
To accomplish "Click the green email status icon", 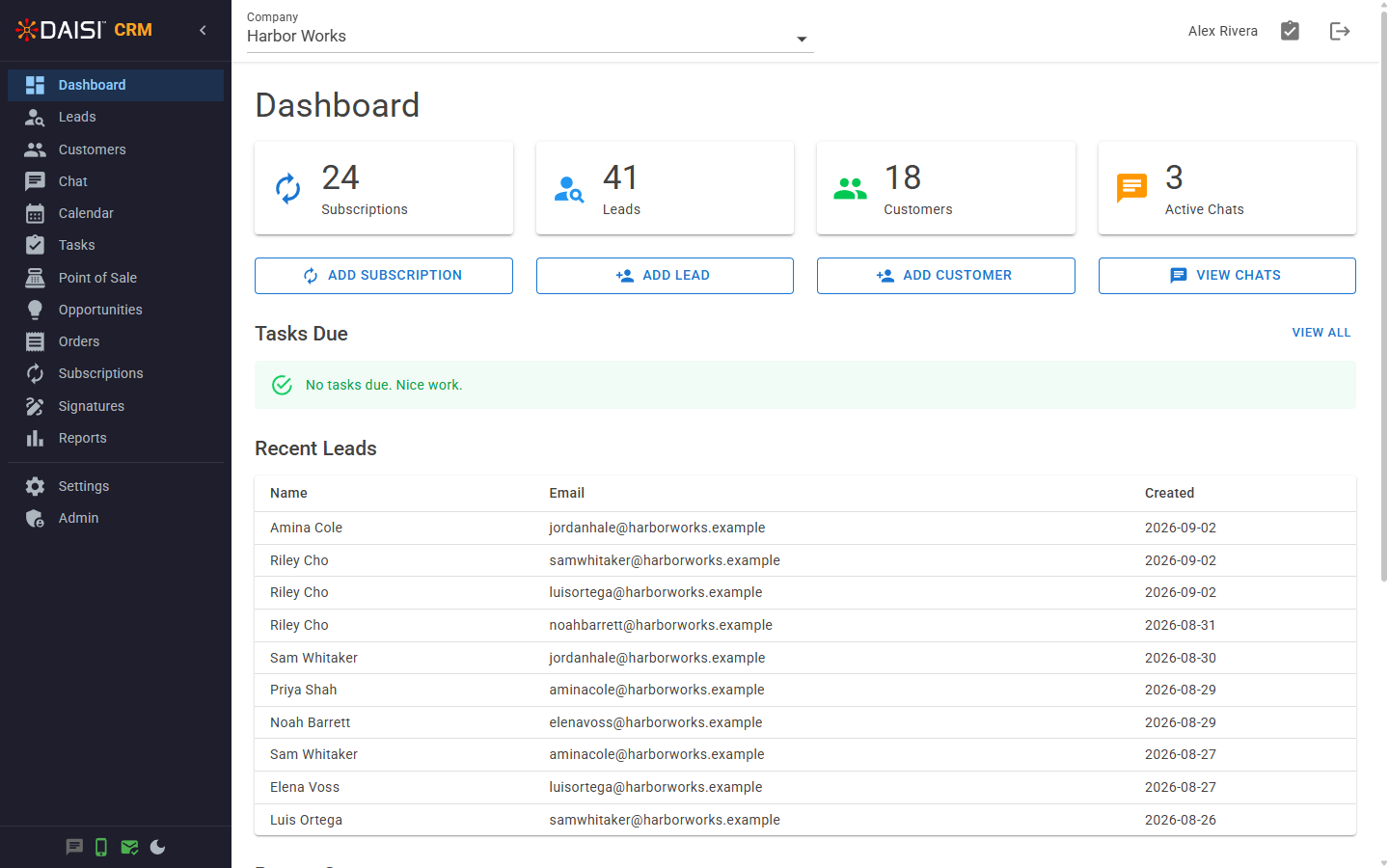I will click(129, 847).
